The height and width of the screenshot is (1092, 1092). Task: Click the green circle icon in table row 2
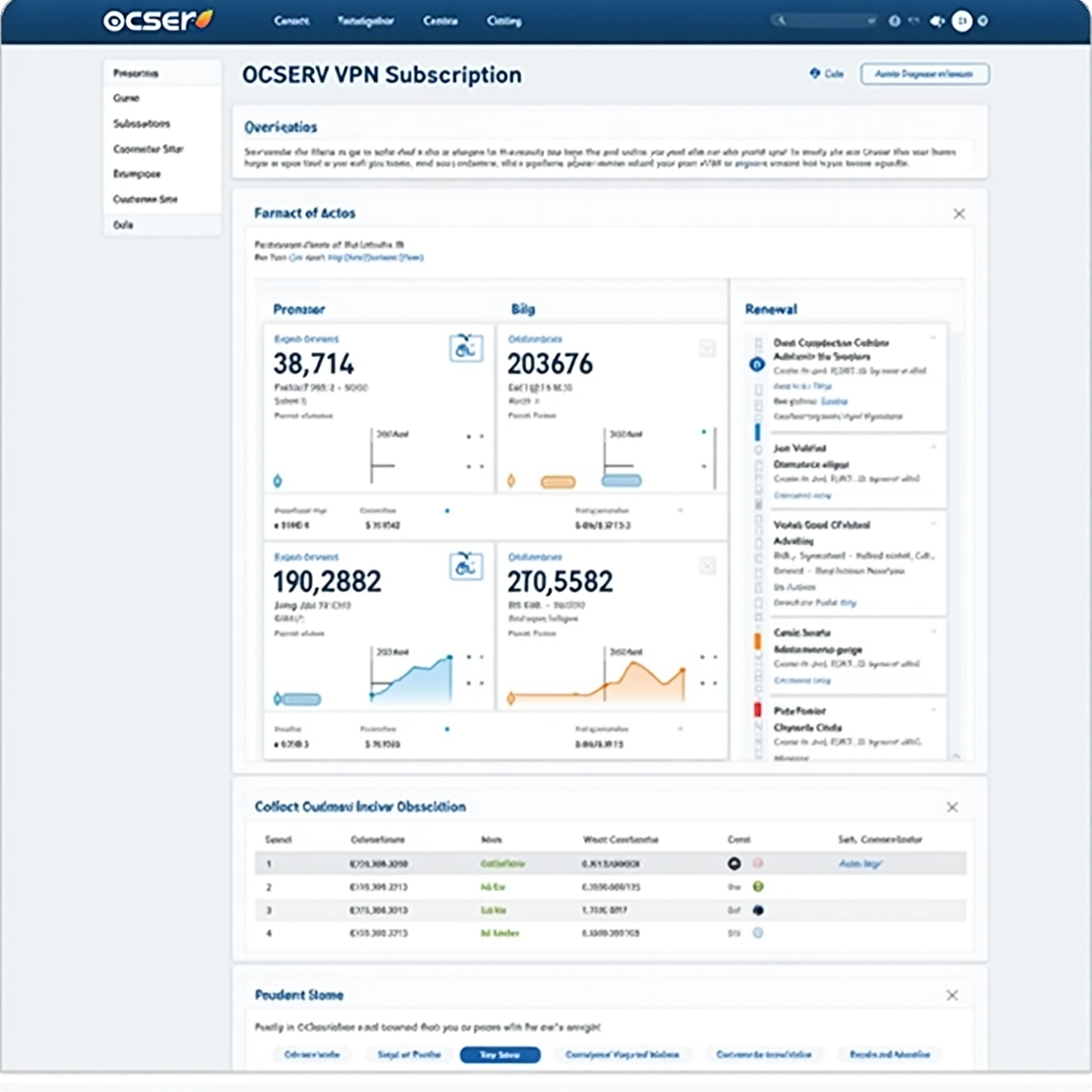[758, 886]
